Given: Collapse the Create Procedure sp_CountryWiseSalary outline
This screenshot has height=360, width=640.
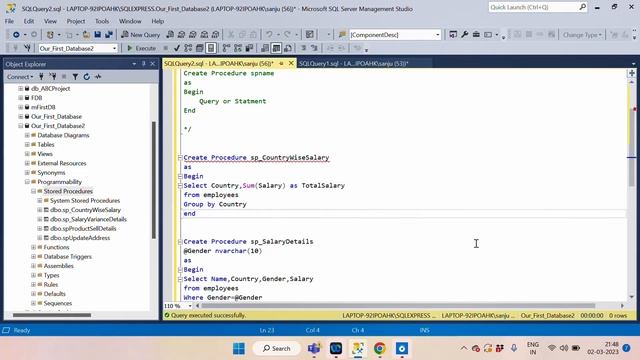Looking at the screenshot, I should point(180,158).
